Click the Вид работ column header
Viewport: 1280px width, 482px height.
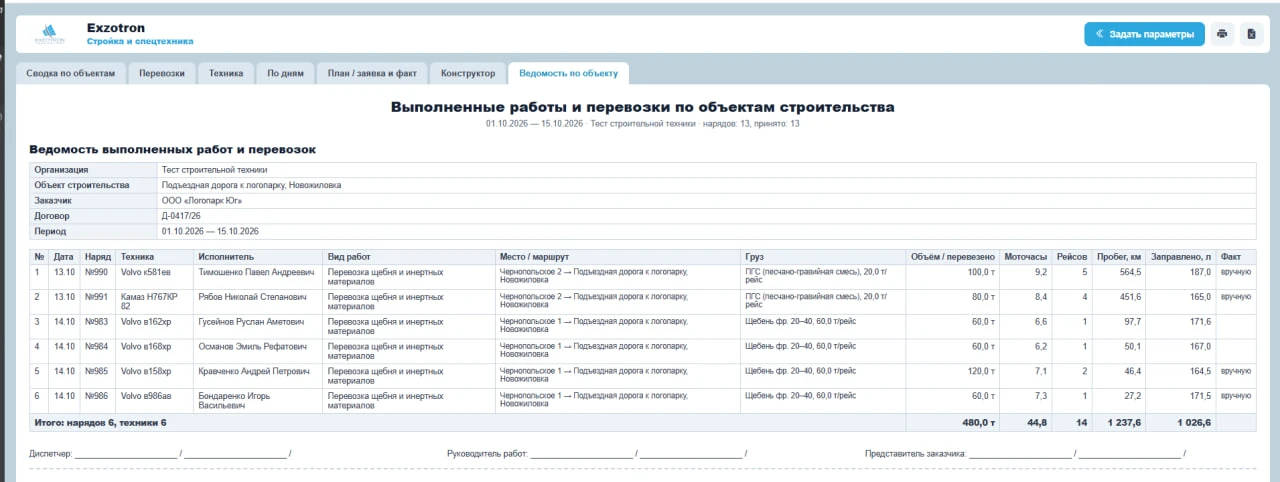pos(410,257)
